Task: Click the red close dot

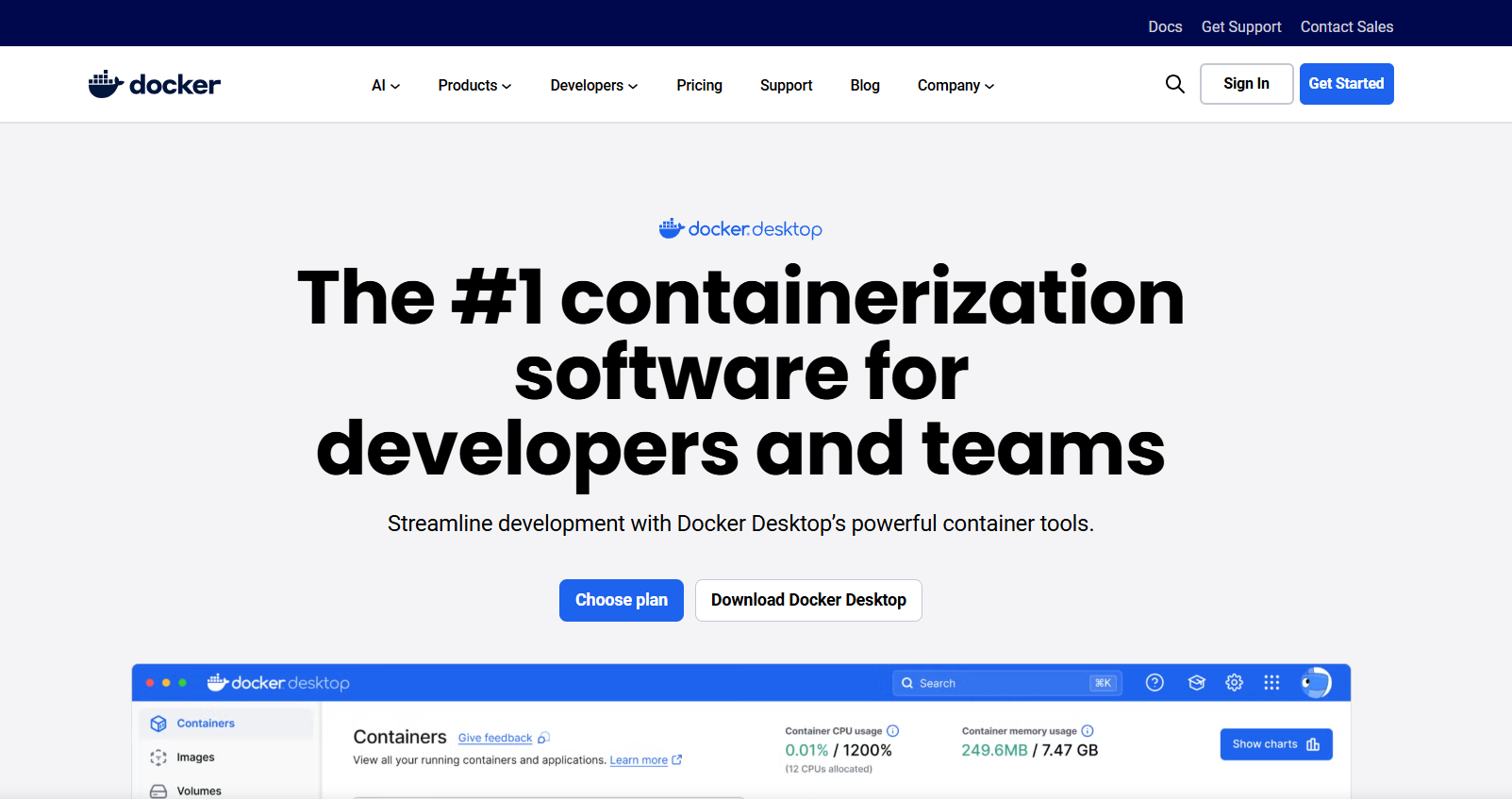Action: (150, 683)
